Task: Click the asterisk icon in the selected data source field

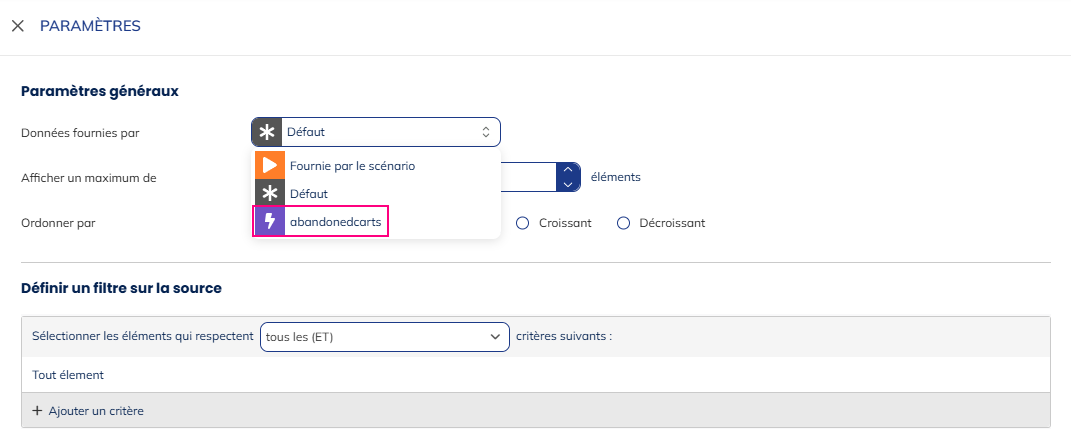Action: point(267,132)
